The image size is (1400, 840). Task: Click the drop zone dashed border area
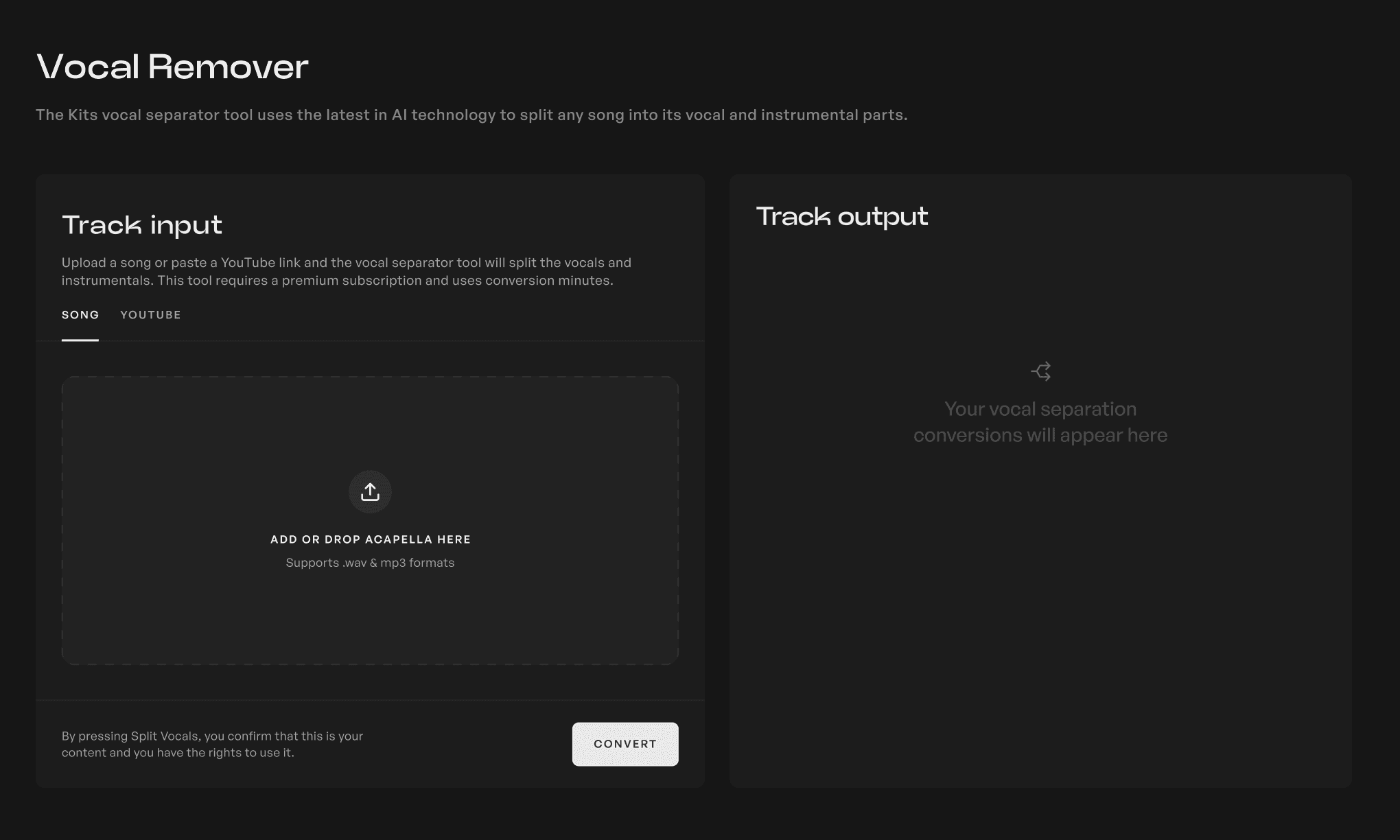370,520
